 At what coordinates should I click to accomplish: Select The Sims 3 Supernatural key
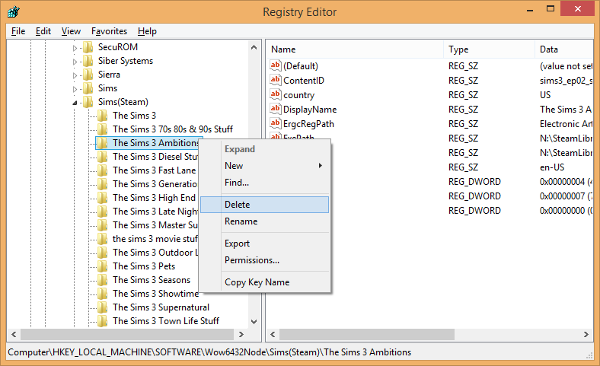[161, 307]
